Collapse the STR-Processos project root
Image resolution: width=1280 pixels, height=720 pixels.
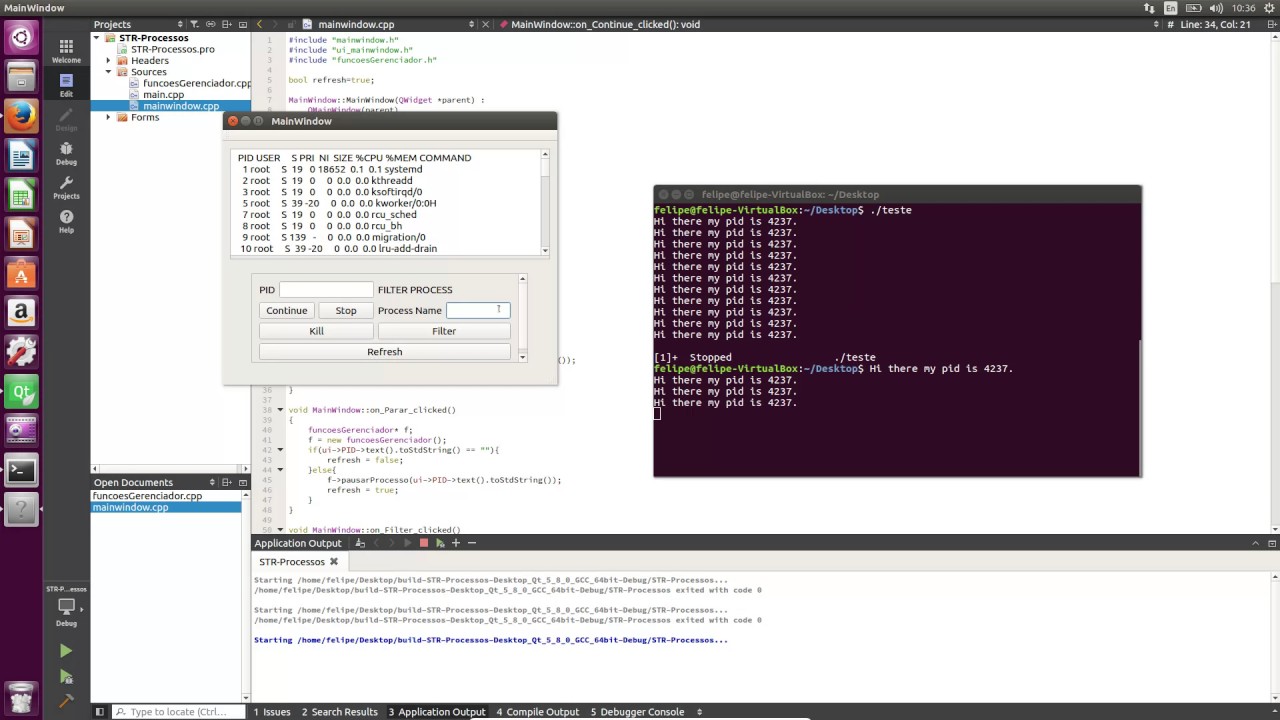97,38
